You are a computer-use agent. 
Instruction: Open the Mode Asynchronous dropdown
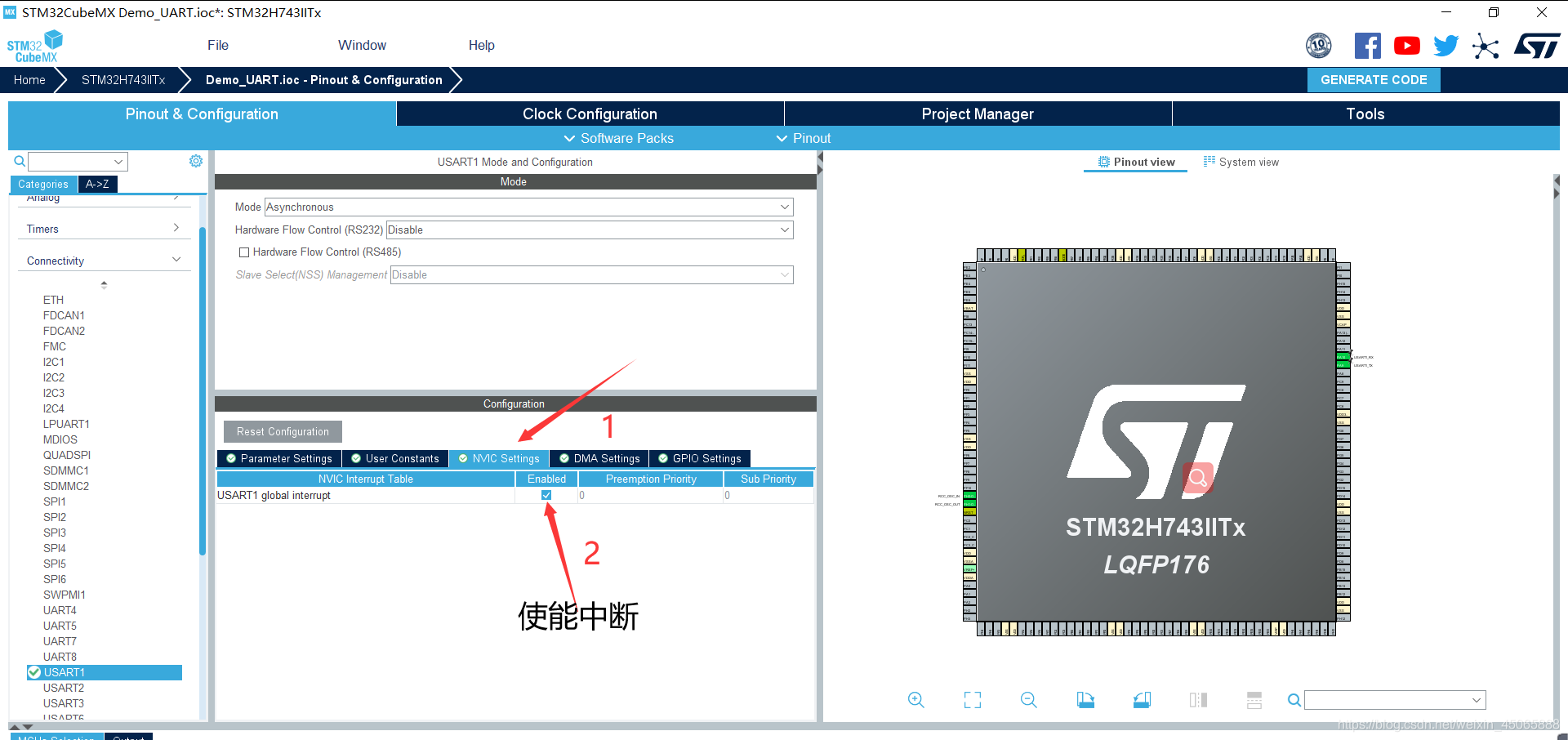click(x=529, y=207)
